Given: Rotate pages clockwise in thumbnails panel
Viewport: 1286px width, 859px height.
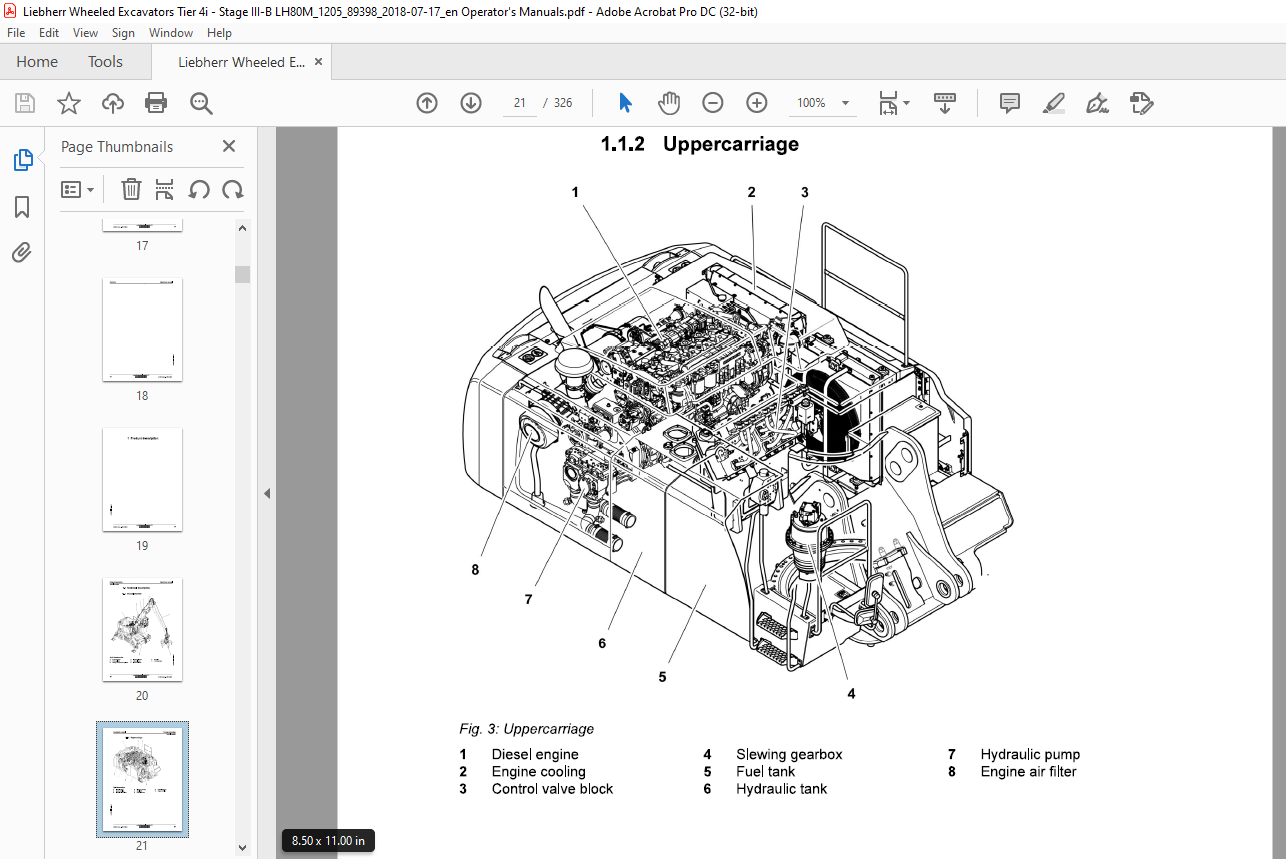Looking at the screenshot, I should 233,190.
